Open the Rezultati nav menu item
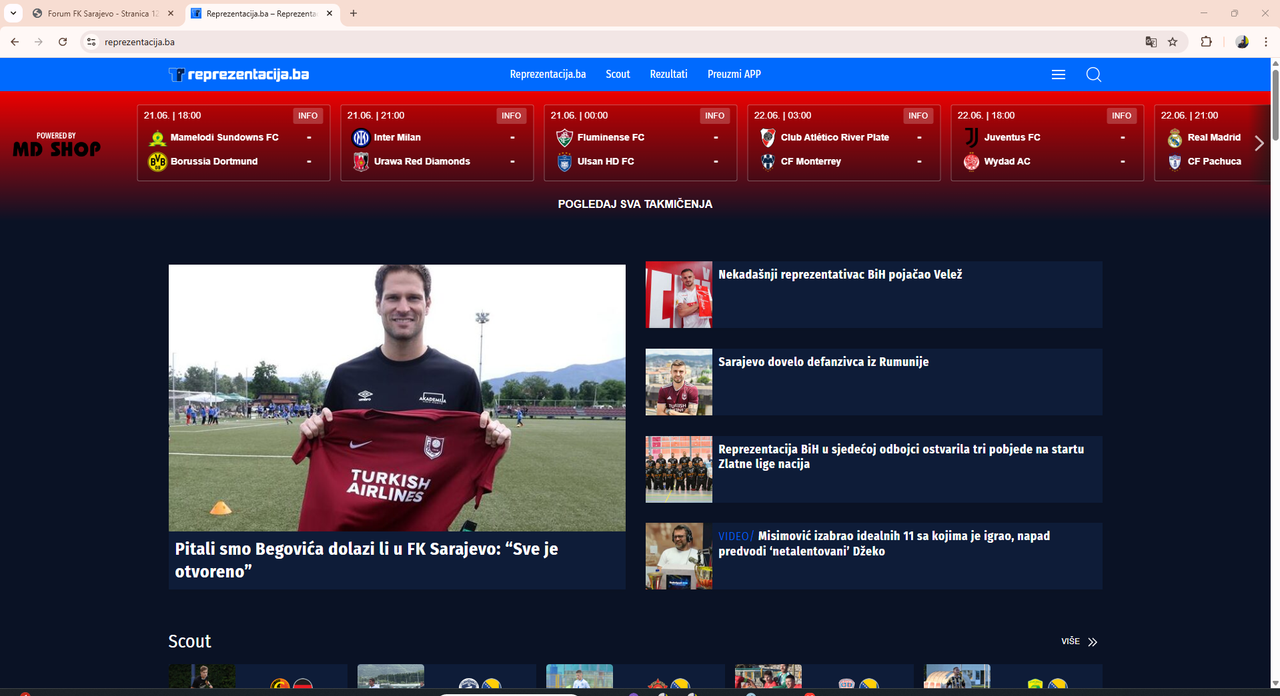The image size is (1280, 696). click(669, 74)
